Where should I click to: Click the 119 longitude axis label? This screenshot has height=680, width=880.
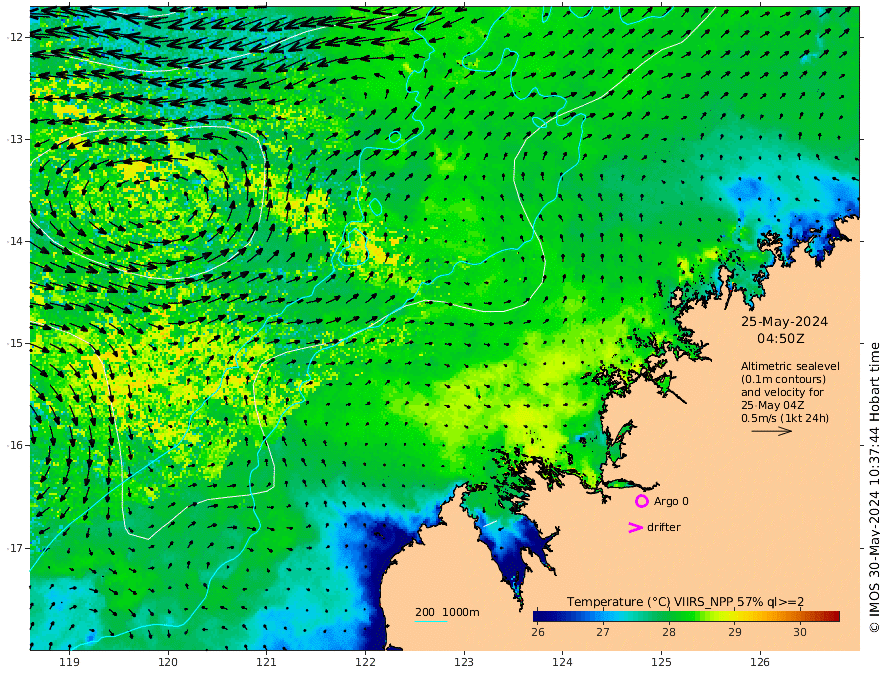point(70,662)
